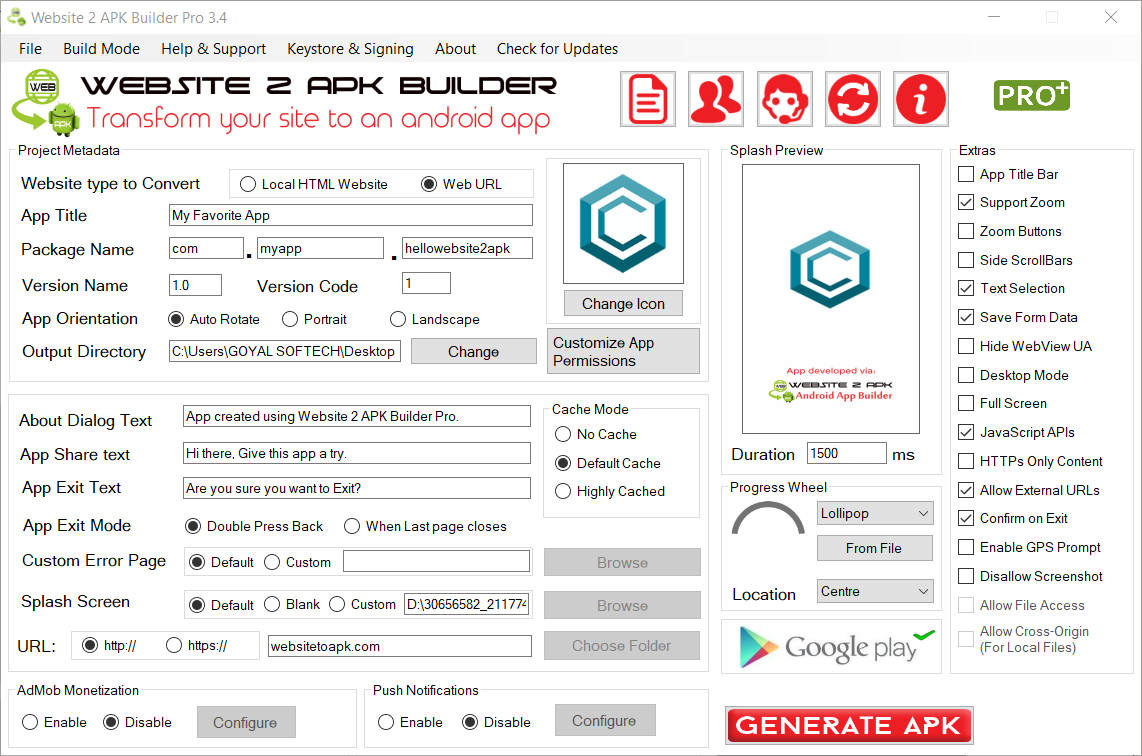Enable the App Title Bar option
Image resolution: width=1142 pixels, height=756 pixels.
pos(966,174)
